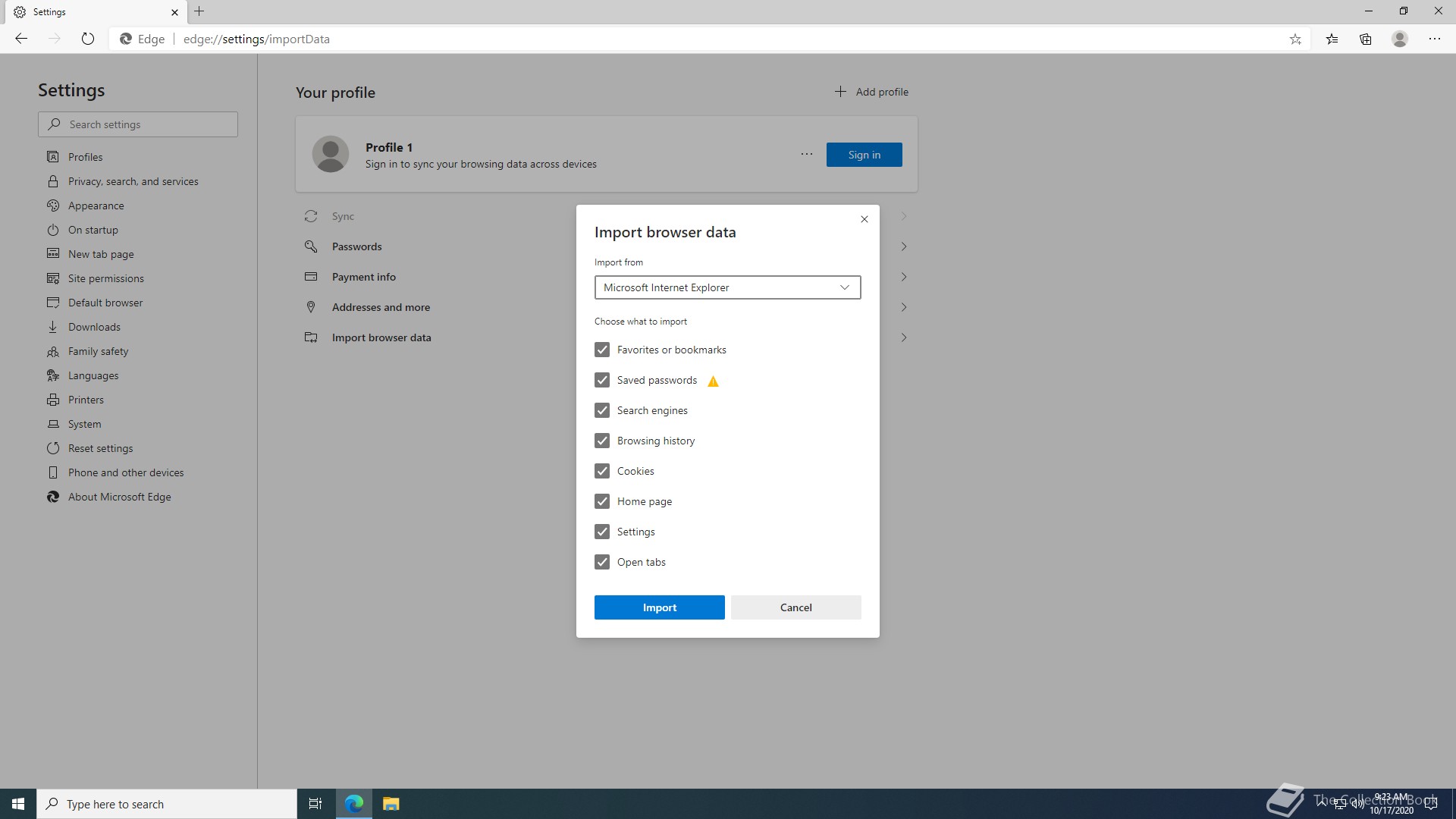The height and width of the screenshot is (819, 1456).
Task: Uncheck Cookies option
Action: tap(602, 471)
